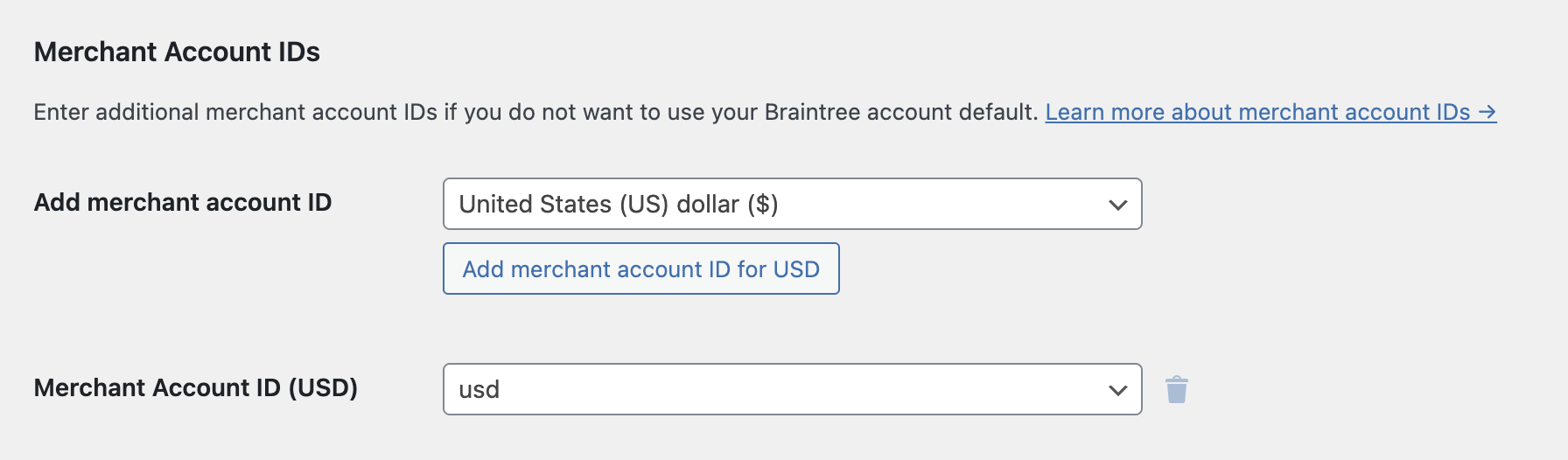
Task: Expand the currency selector using its chevron arrow
Action: [1117, 205]
